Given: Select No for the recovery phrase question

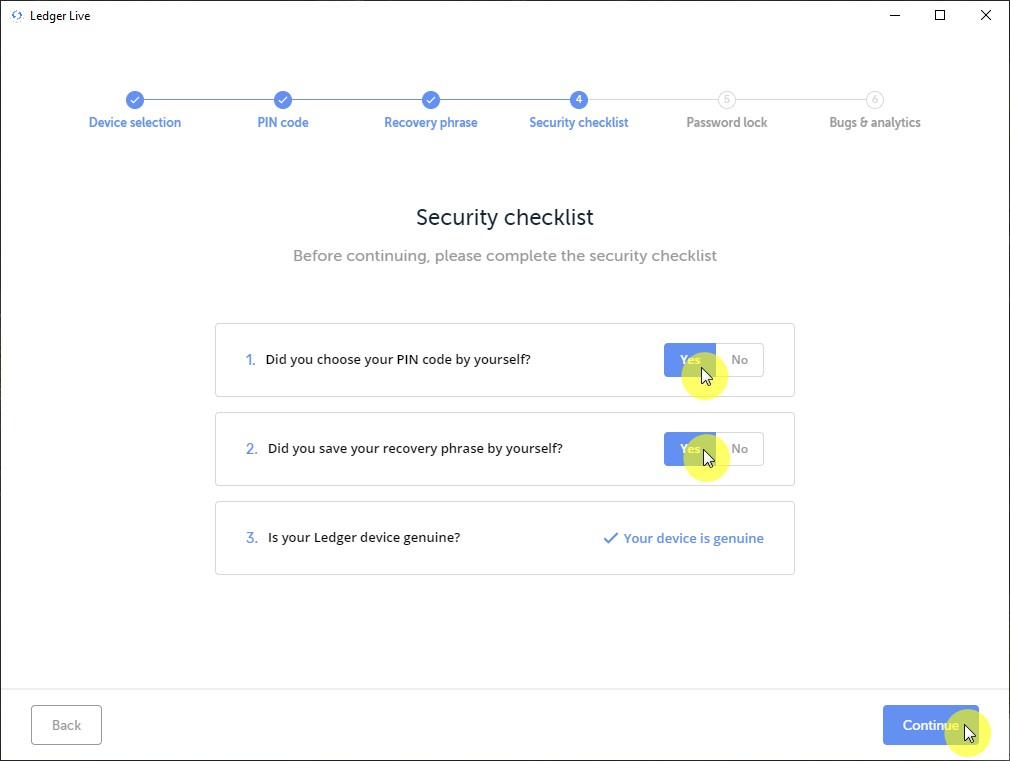Looking at the screenshot, I should pyautogui.click(x=740, y=449).
